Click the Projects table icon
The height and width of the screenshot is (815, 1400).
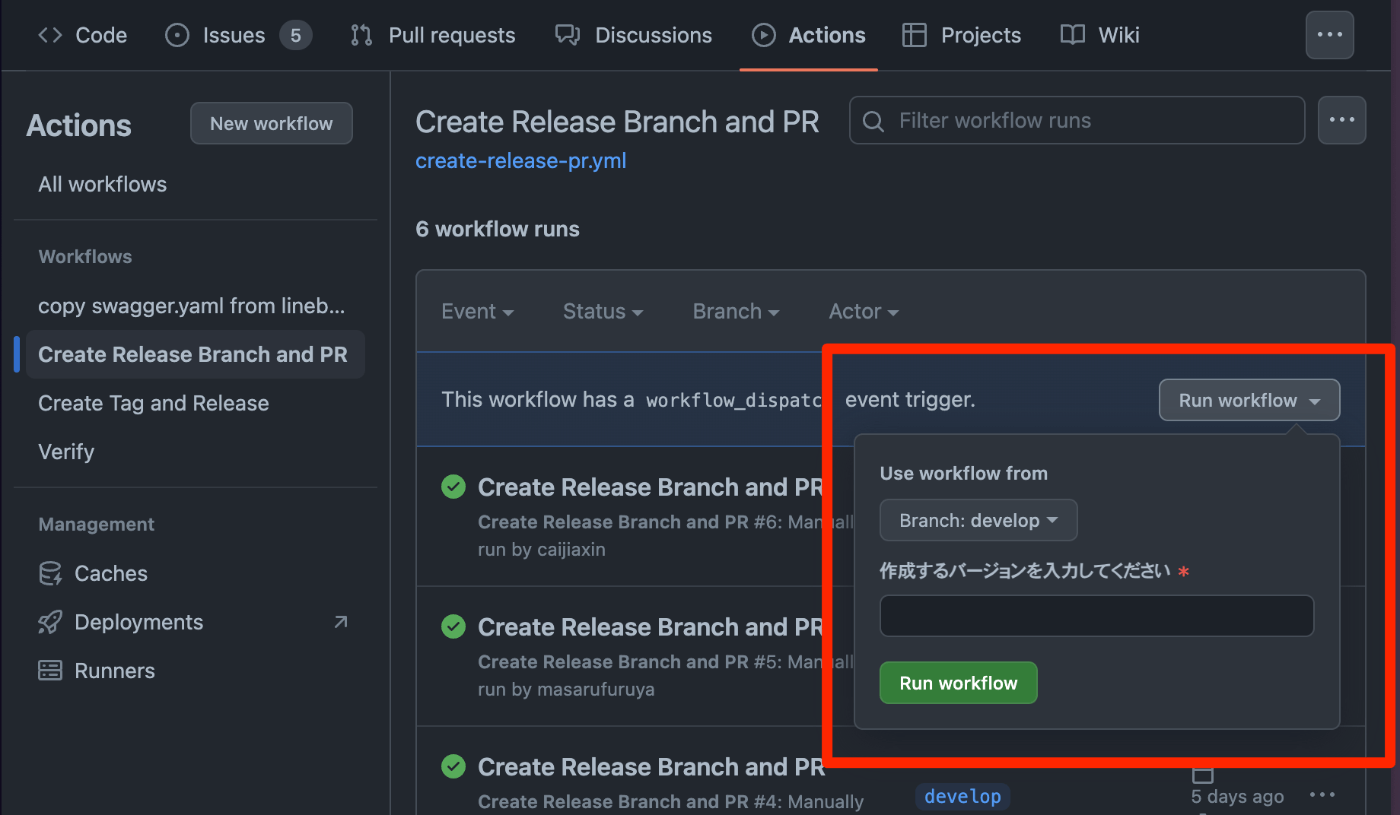coord(914,35)
